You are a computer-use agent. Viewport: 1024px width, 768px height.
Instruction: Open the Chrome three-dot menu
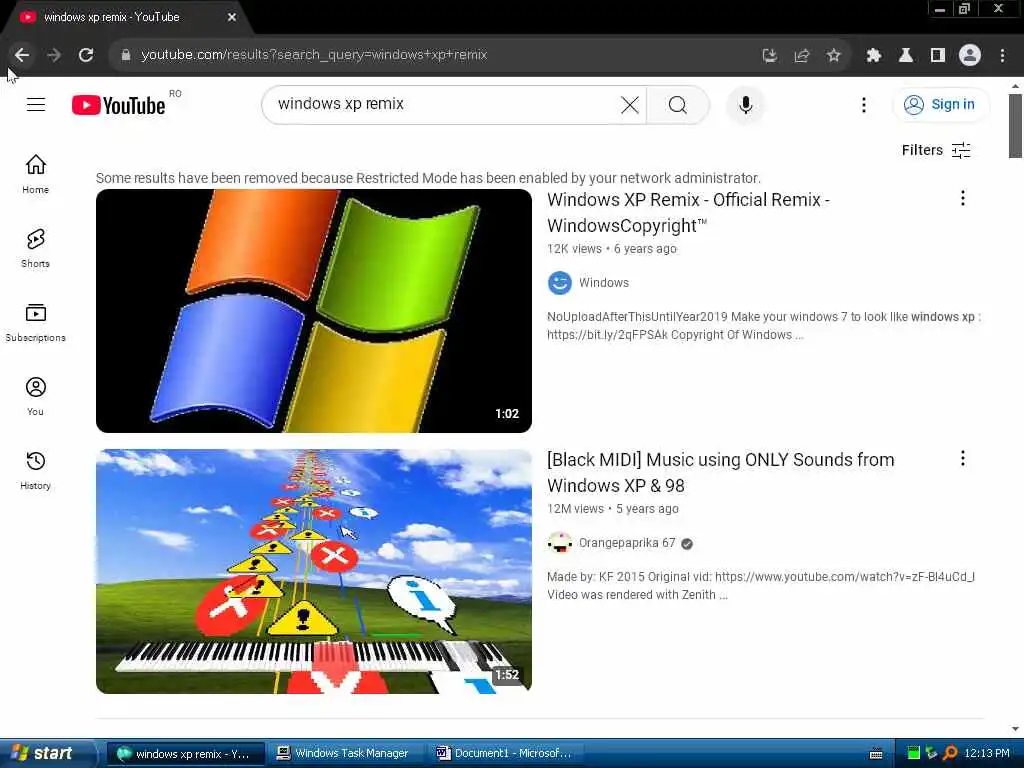[x=1002, y=56]
